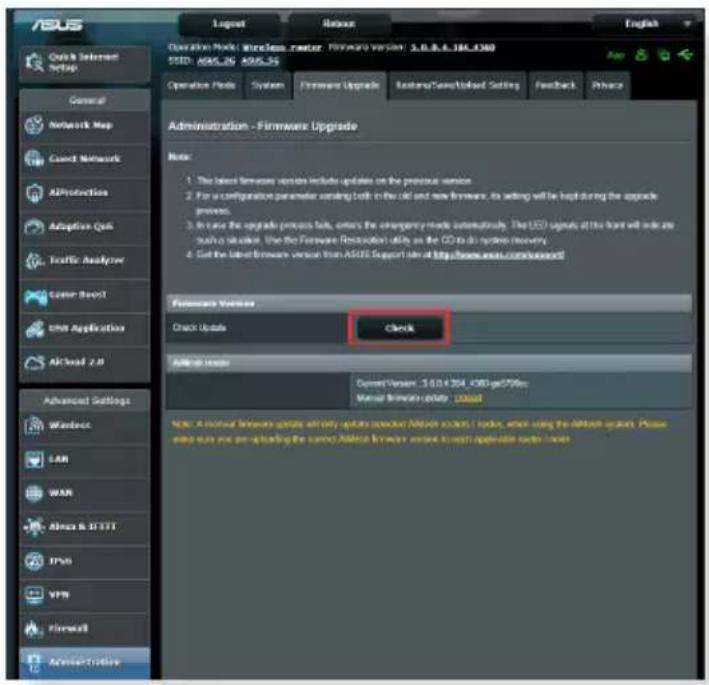709x685 pixels.
Task: Click the Wireless settings icon
Action: click(x=34, y=425)
